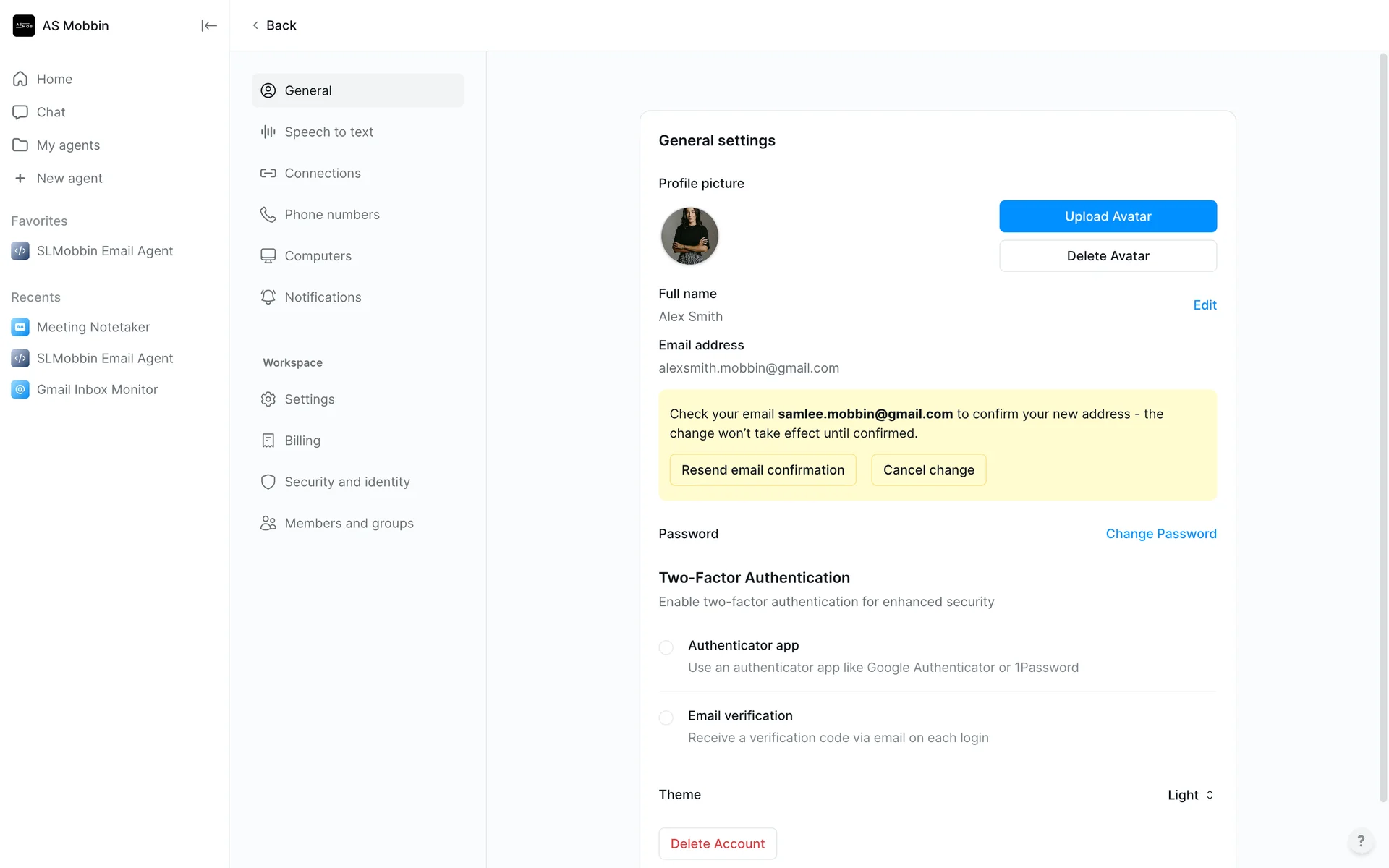Select Email verification radio option

[666, 718]
